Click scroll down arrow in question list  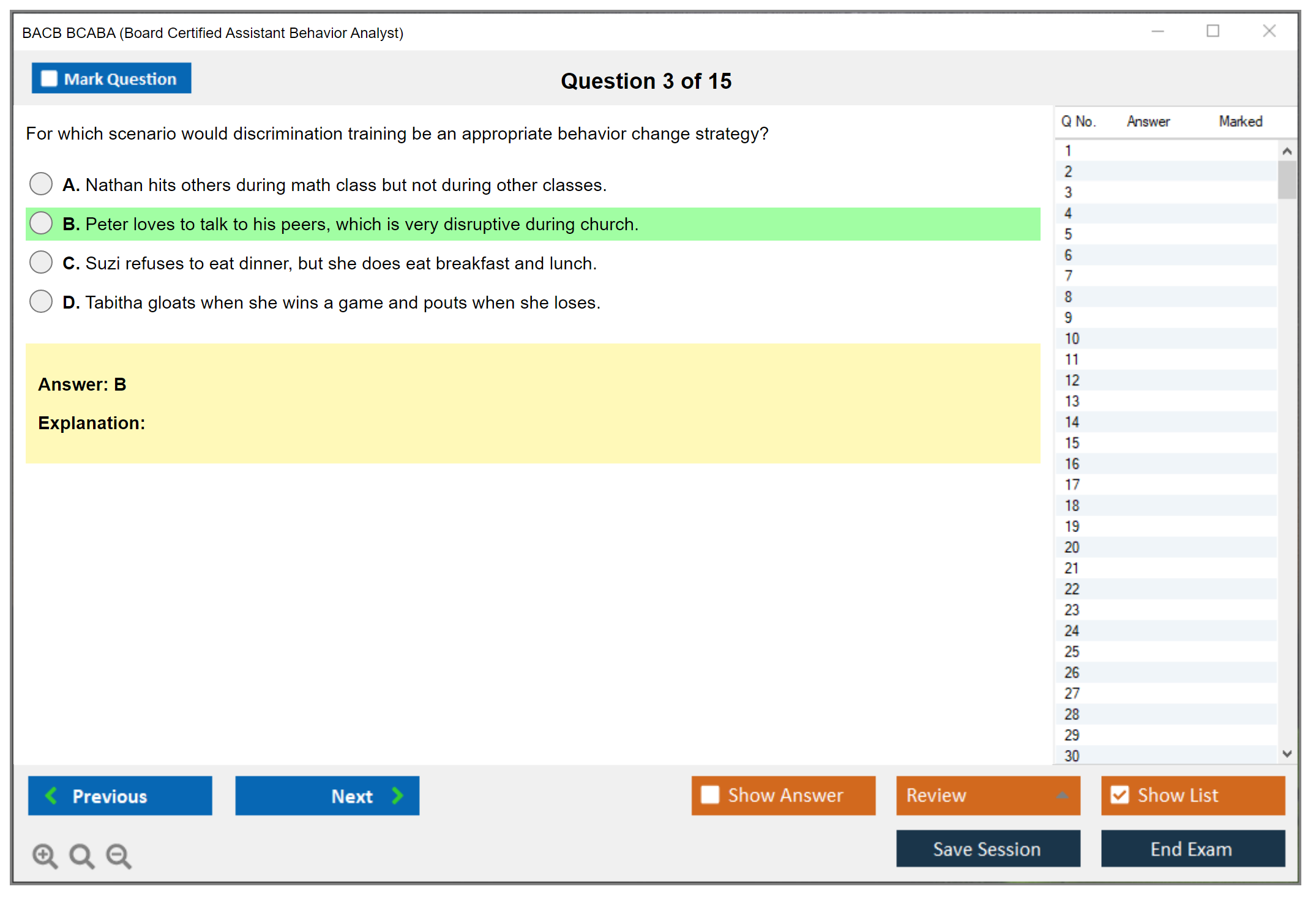point(1287,754)
